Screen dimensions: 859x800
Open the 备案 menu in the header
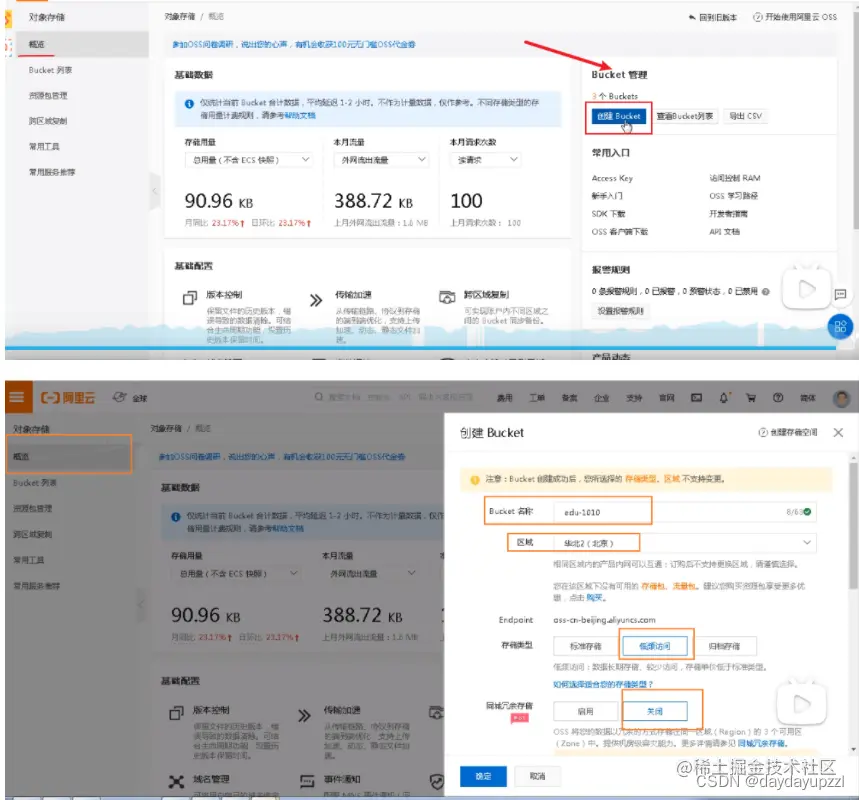coord(569,398)
